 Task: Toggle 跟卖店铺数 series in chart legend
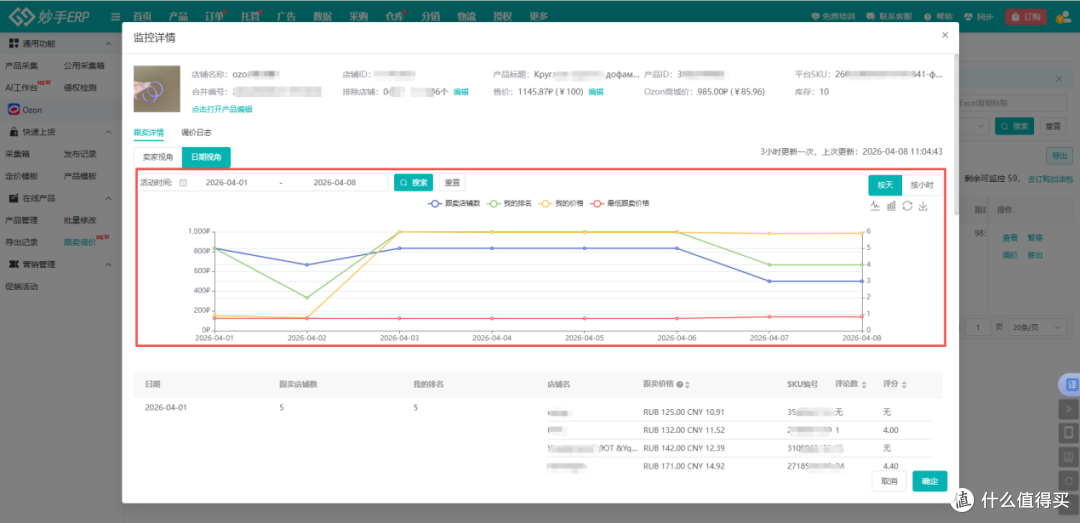[454, 203]
